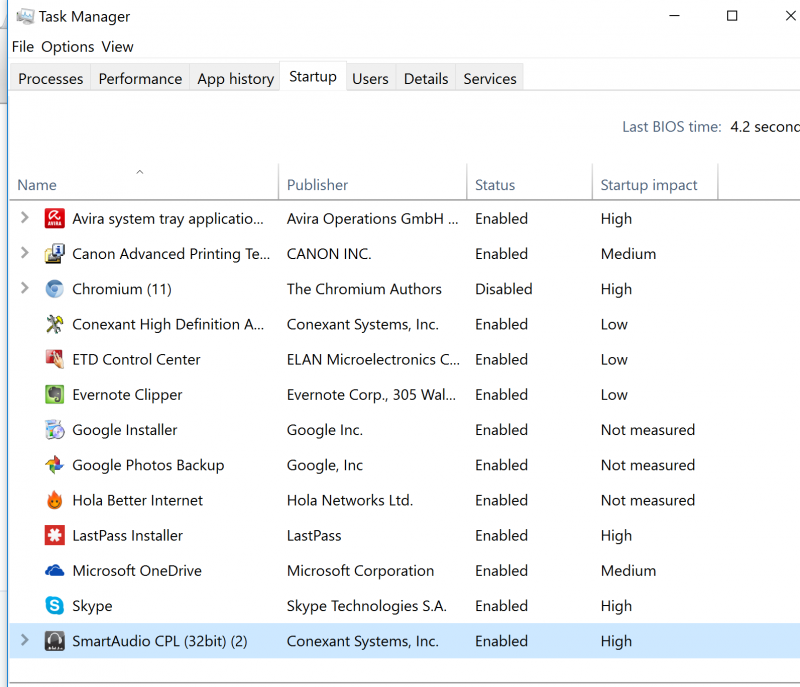Switch to the App history tab
Image resolution: width=800 pixels, height=687 pixels.
236,79
